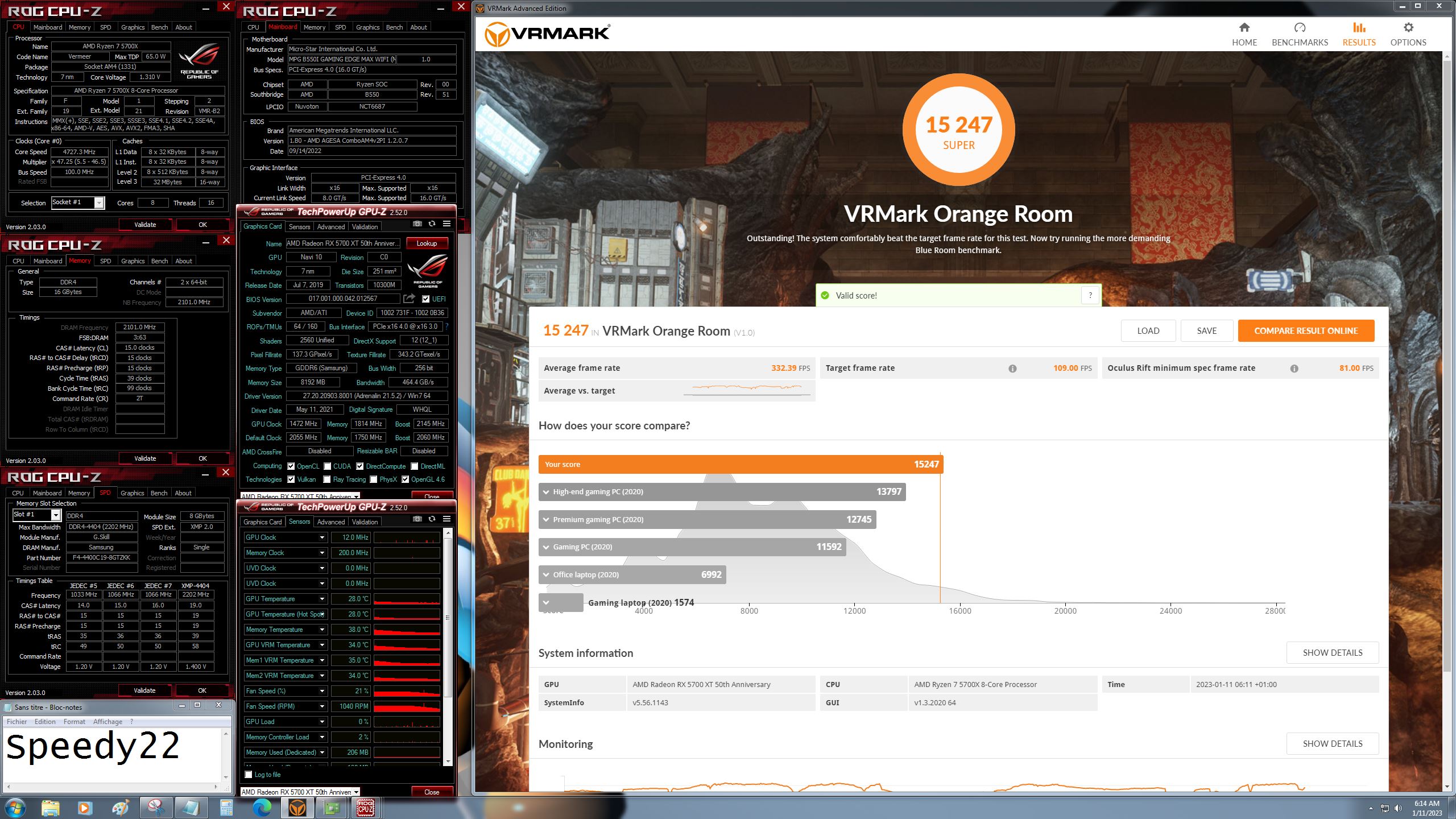The width and height of the screenshot is (1456, 819).
Task: Open Bench tab in the top-left CPU-Z window
Action: tap(159, 27)
